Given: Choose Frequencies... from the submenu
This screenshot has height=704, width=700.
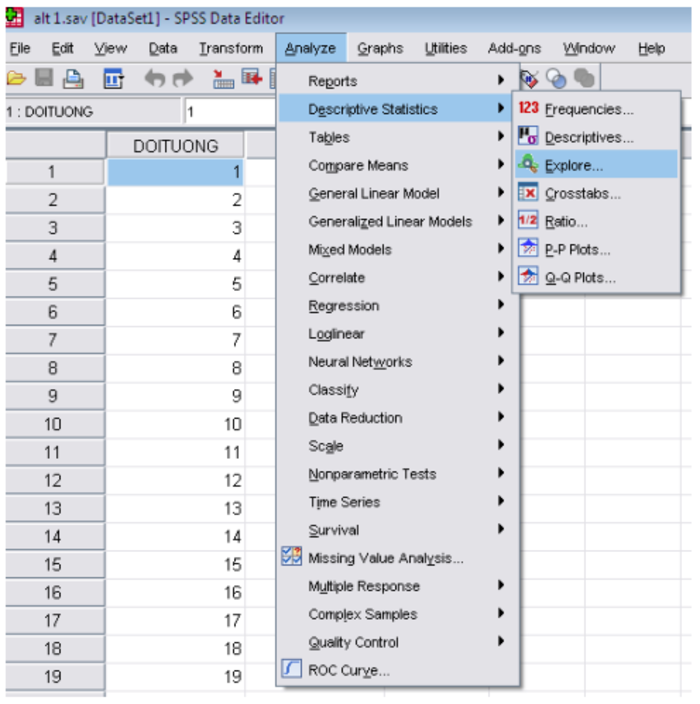Looking at the screenshot, I should click(x=596, y=108).
